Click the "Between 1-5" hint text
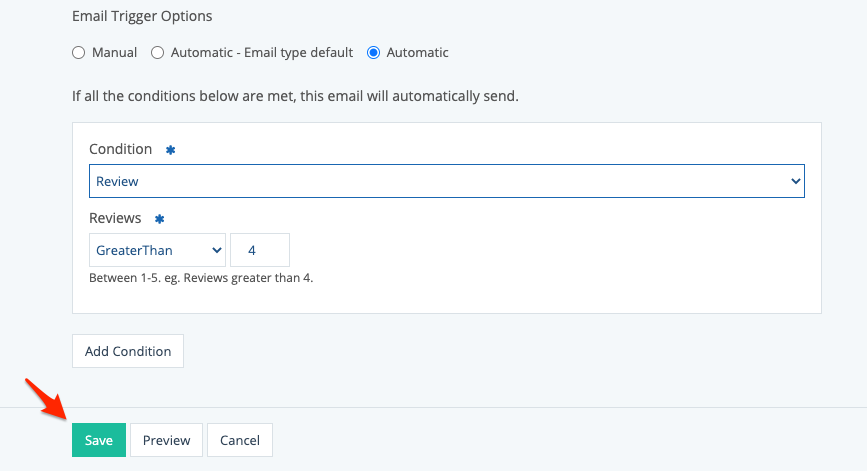This screenshot has height=471, width=867. [201, 278]
